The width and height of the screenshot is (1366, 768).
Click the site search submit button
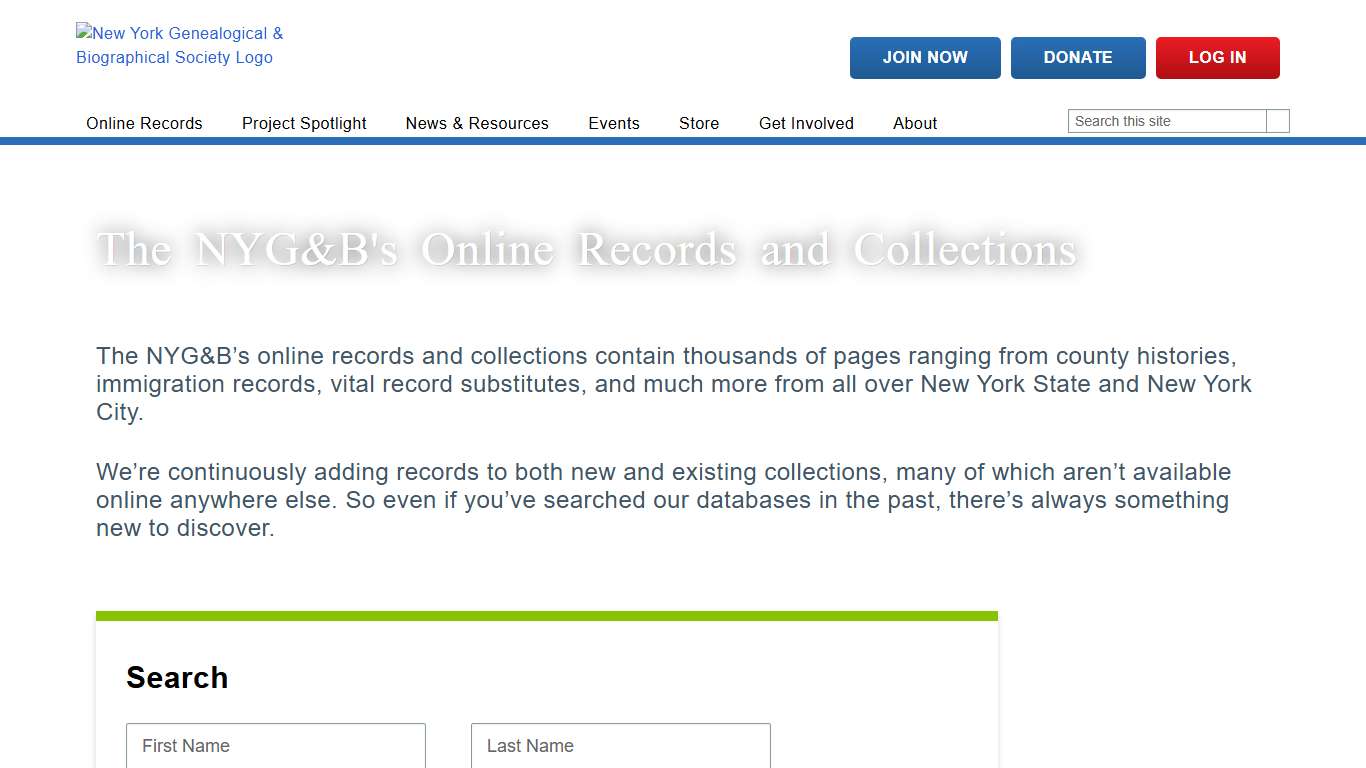pyautogui.click(x=1278, y=120)
